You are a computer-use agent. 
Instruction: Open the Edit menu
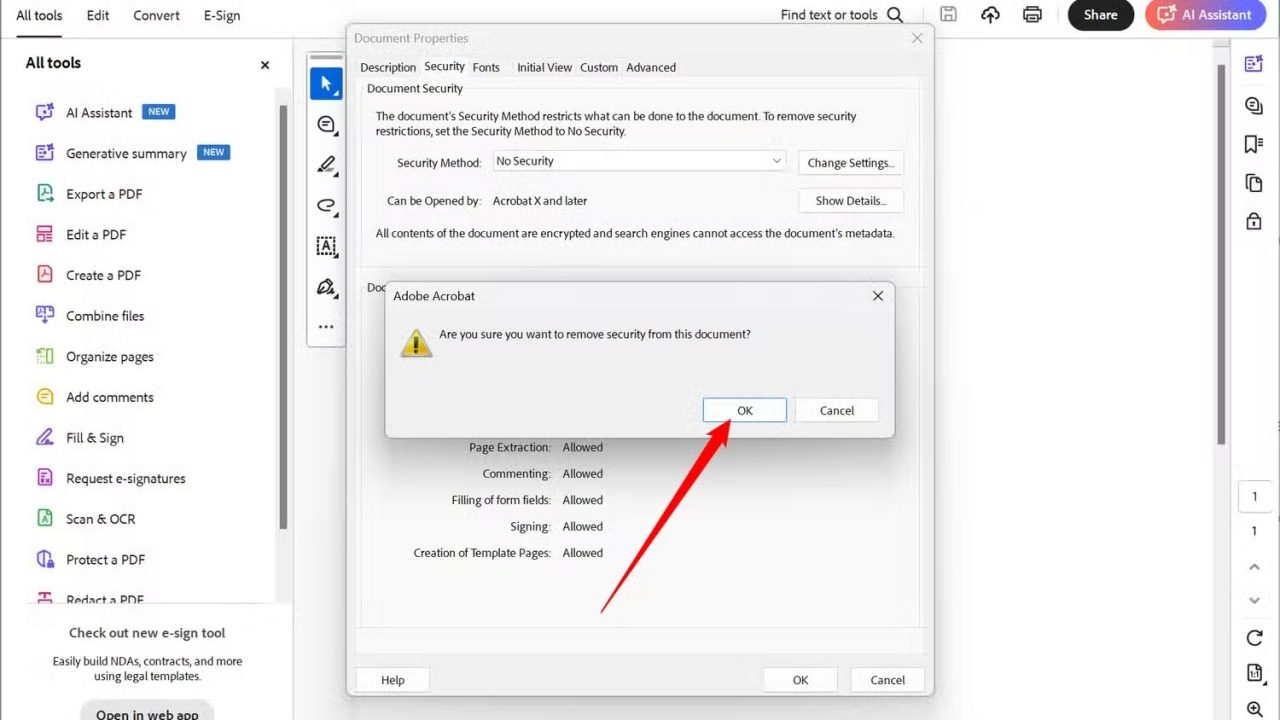[98, 15]
